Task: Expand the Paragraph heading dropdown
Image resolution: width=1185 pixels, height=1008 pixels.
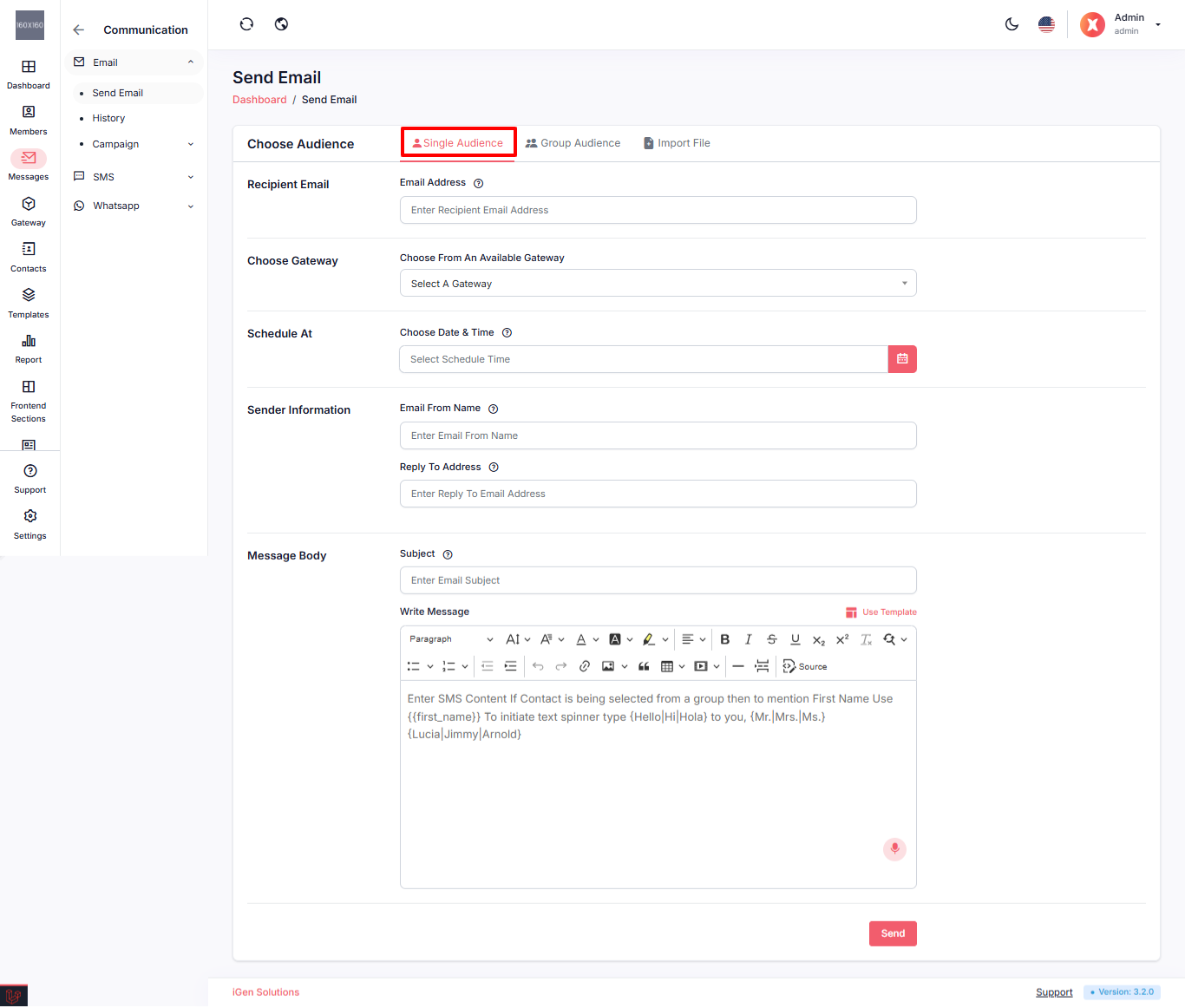Action: pos(451,639)
